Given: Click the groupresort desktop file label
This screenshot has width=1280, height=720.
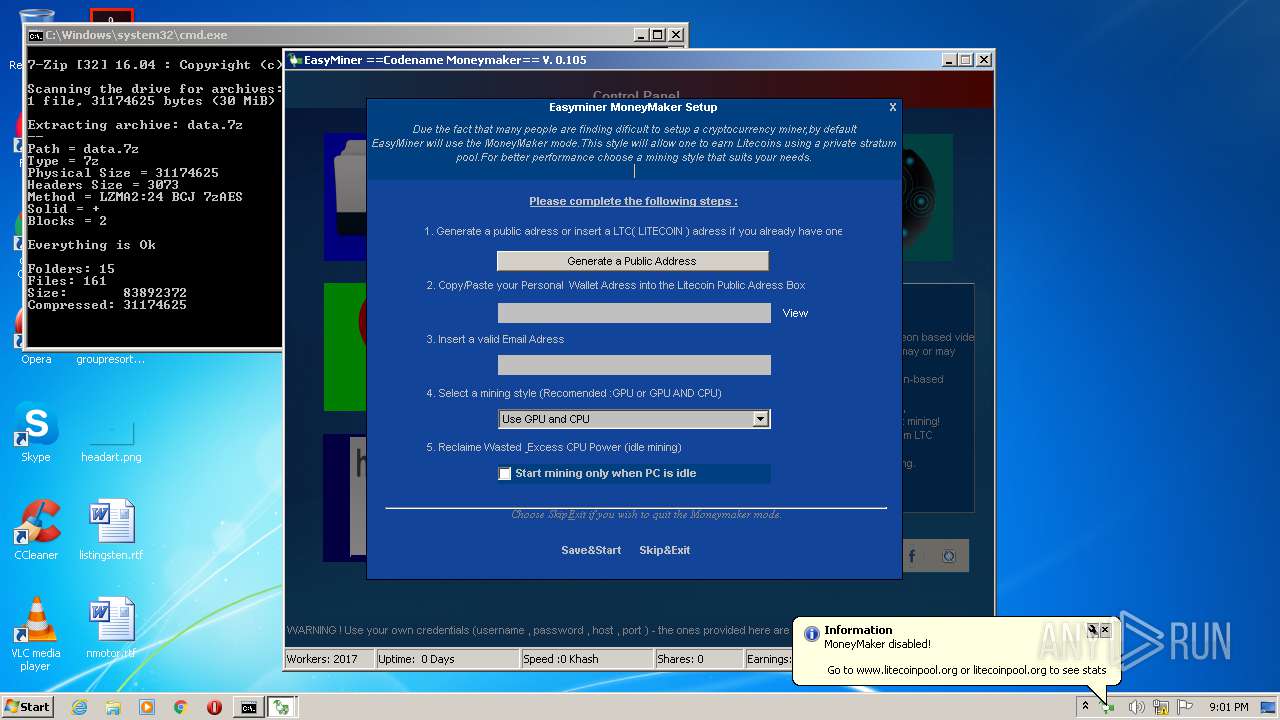Looking at the screenshot, I should click(x=111, y=359).
